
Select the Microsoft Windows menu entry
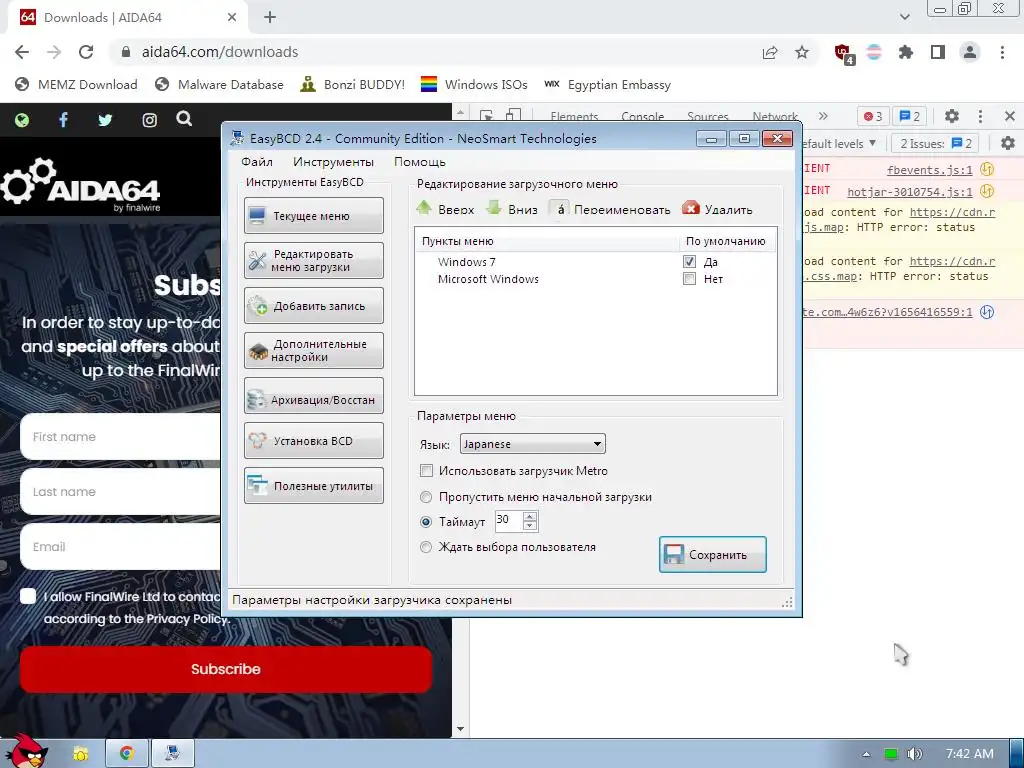coord(488,279)
